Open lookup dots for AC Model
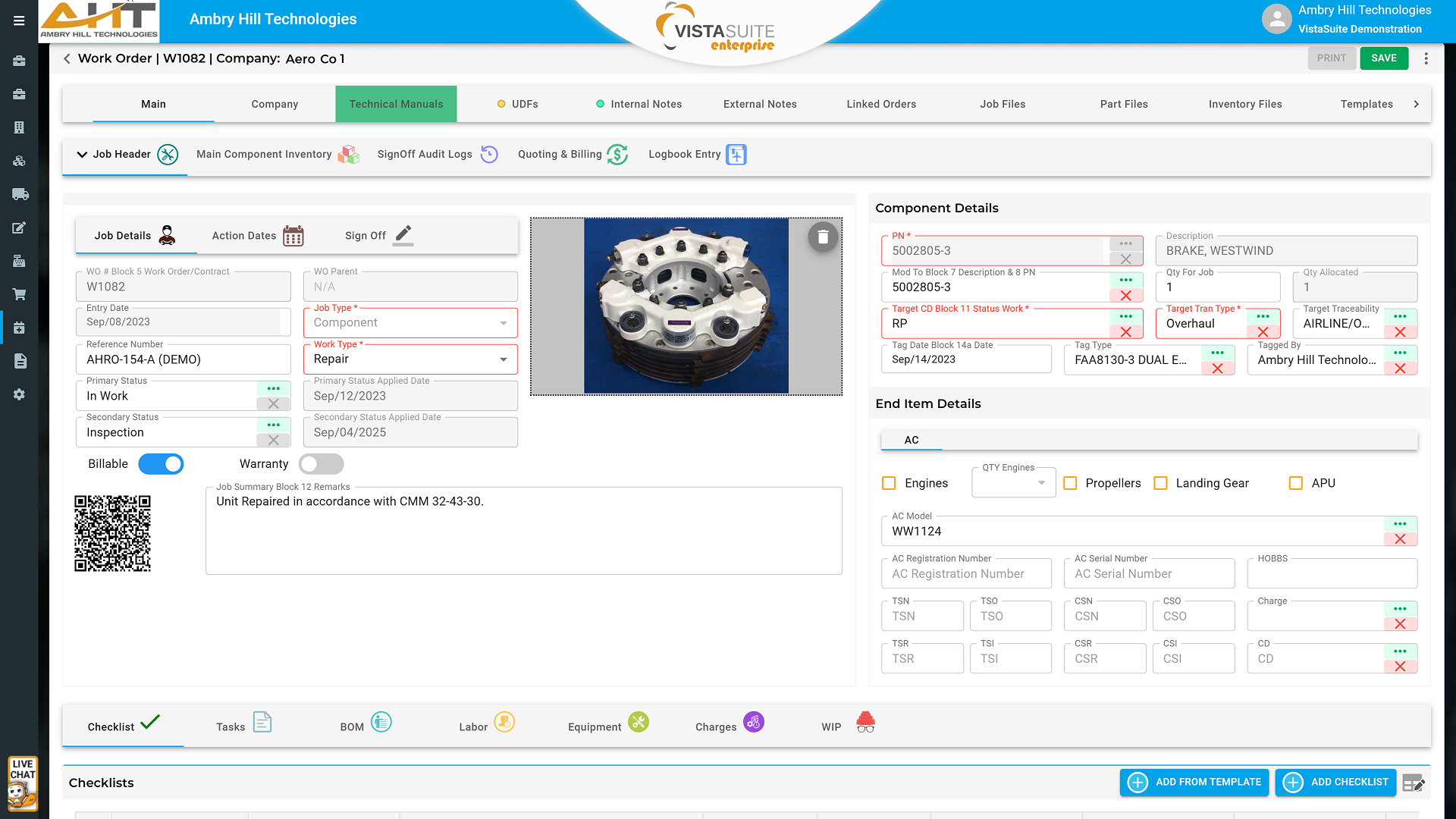 click(x=1400, y=524)
